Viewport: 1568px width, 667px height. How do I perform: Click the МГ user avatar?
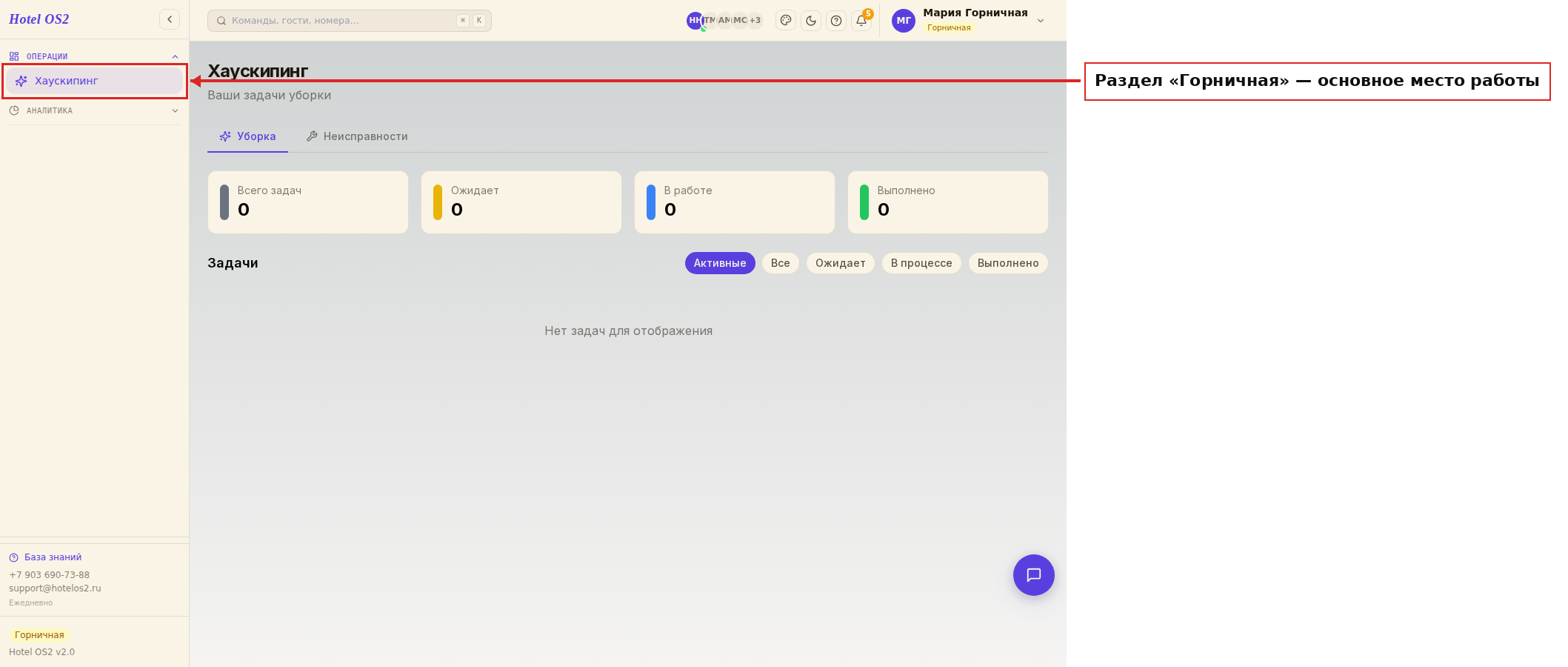pos(904,21)
